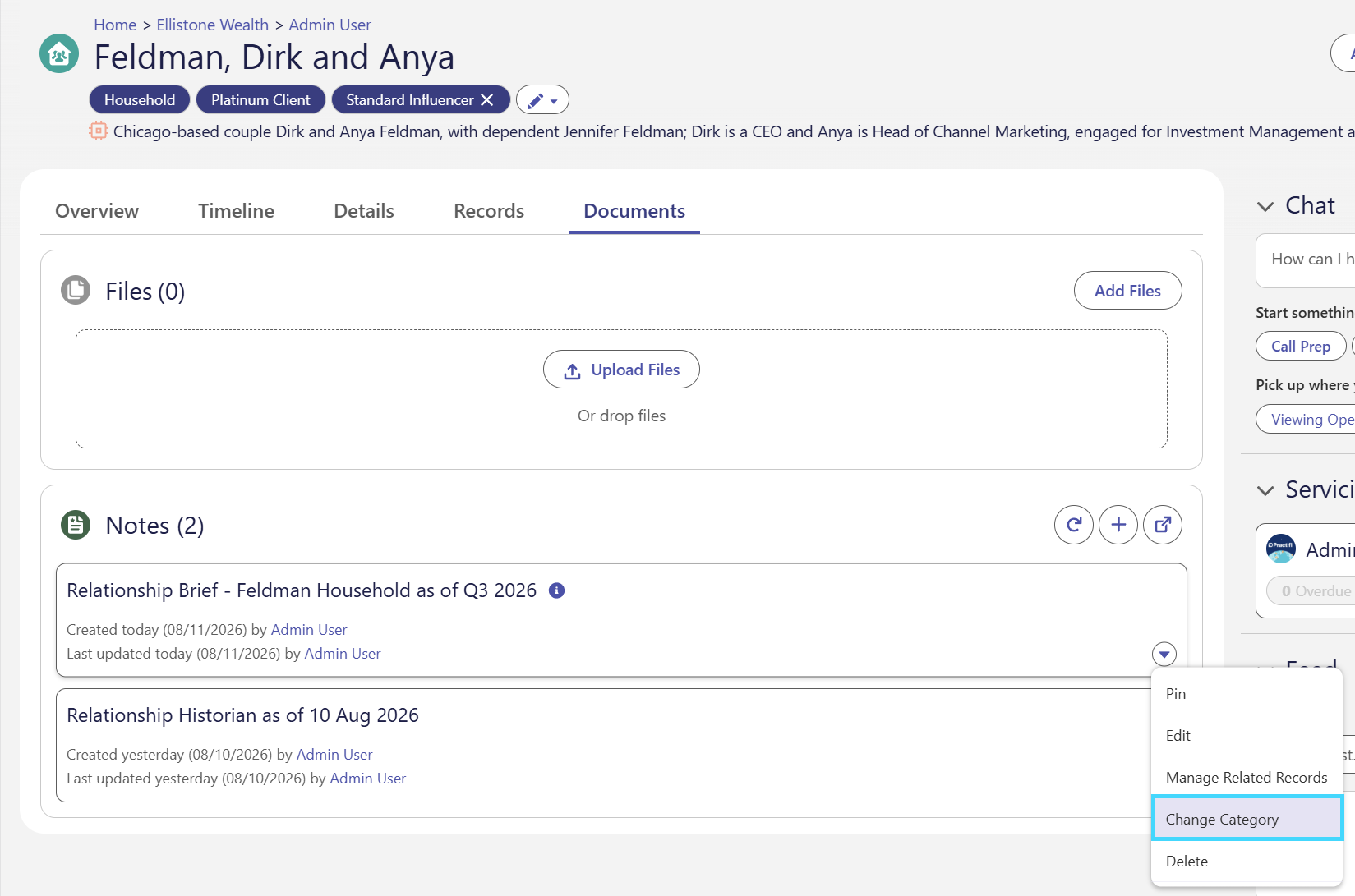The image size is (1355, 896).
Task: Remove the Standard Influencer tag with X
Action: coord(487,100)
